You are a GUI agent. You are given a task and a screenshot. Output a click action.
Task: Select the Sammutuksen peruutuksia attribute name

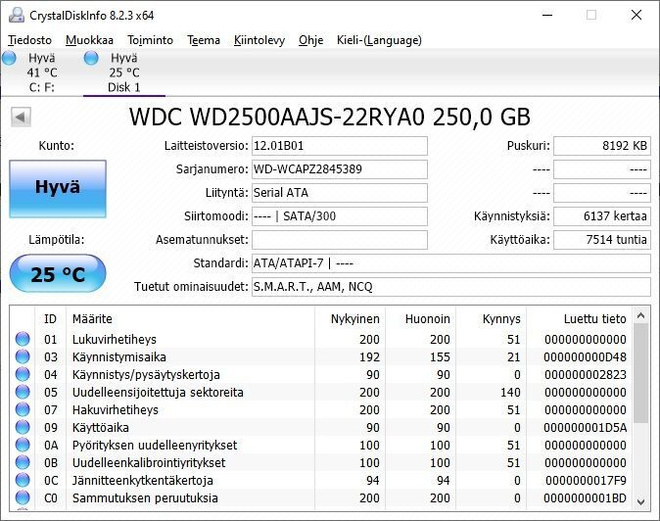point(145,498)
